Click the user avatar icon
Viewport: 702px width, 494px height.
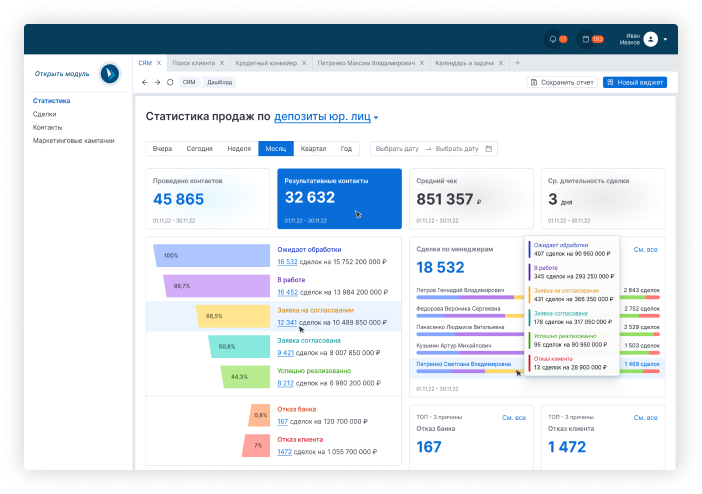point(650,39)
